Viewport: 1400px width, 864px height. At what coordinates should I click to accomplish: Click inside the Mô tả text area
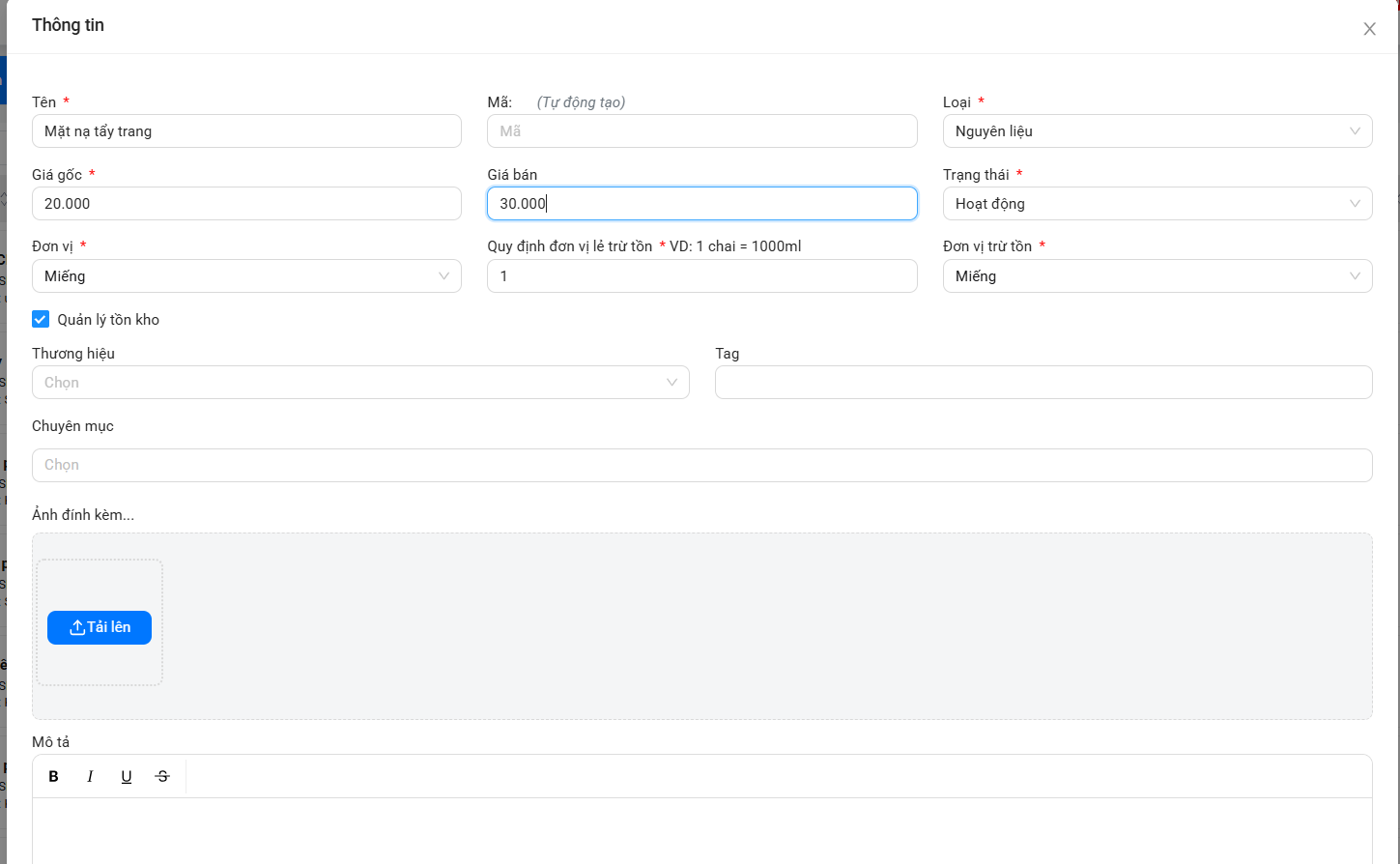pyautogui.click(x=701, y=829)
